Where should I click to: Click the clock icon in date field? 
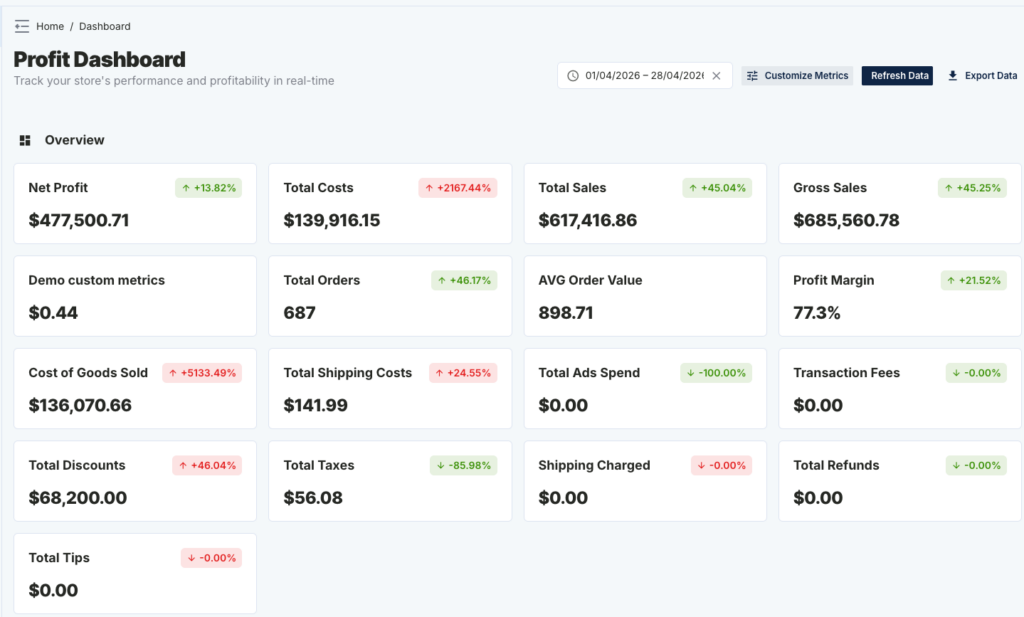tap(573, 76)
